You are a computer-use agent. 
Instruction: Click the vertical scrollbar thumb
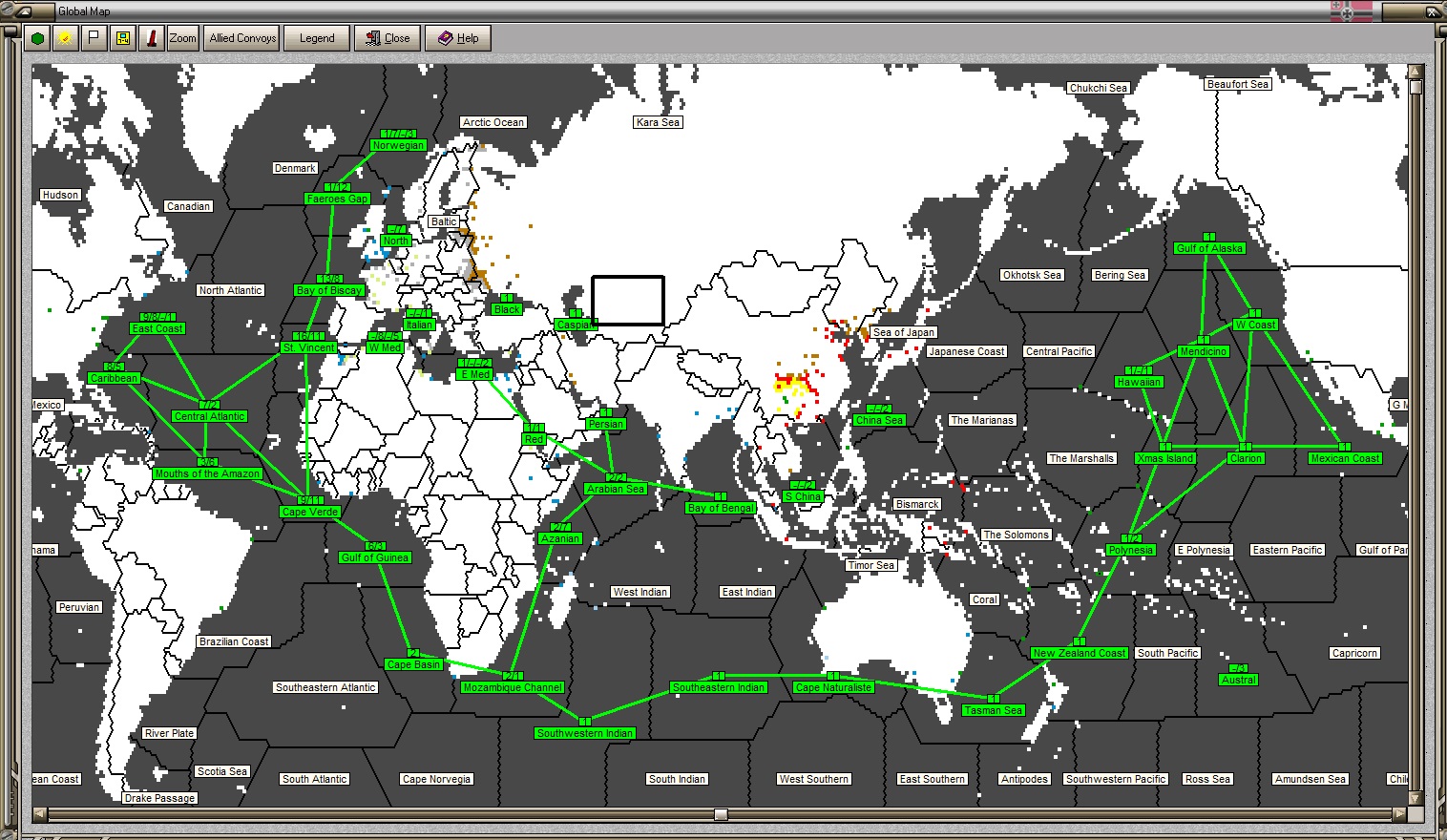[1416, 87]
